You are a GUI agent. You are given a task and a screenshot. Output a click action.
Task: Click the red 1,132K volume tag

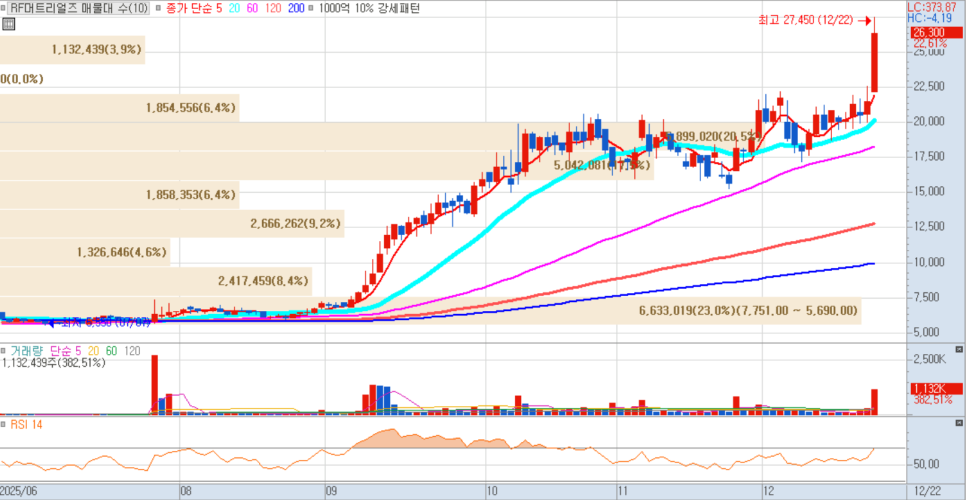935,389
